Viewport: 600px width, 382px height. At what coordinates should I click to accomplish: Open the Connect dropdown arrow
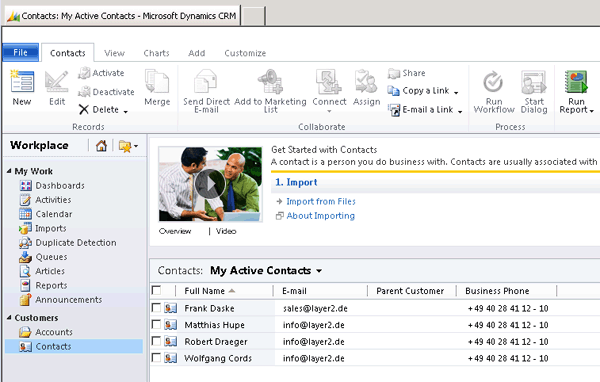pyautogui.click(x=329, y=111)
